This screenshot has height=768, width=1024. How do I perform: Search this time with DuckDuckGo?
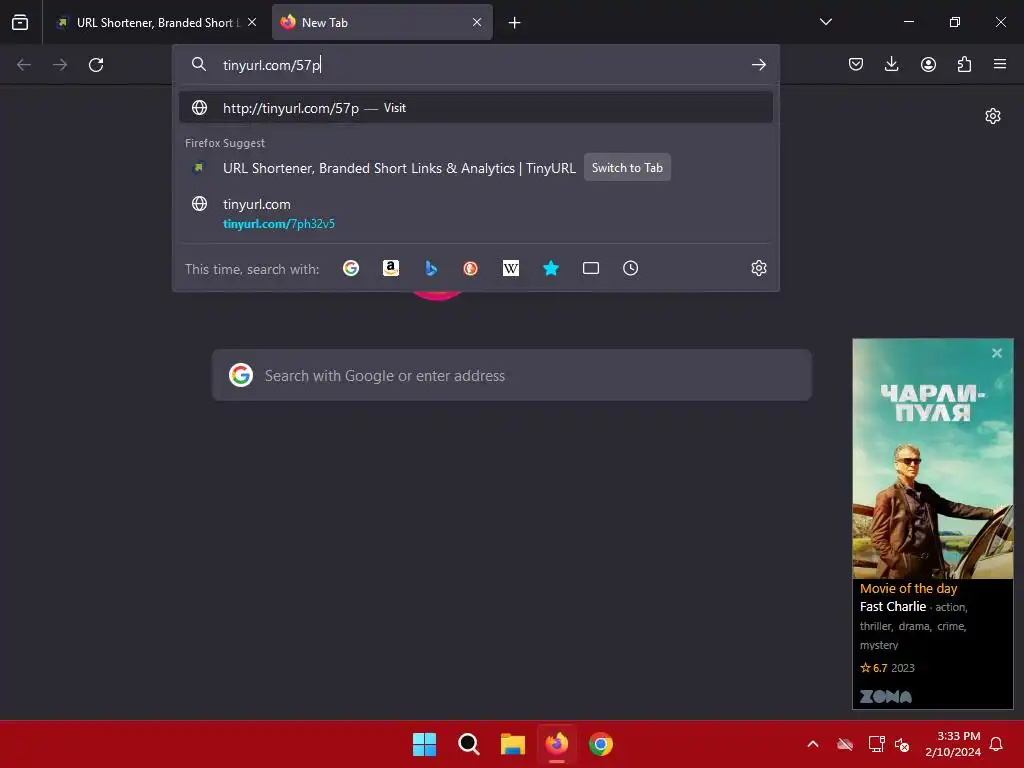click(470, 268)
